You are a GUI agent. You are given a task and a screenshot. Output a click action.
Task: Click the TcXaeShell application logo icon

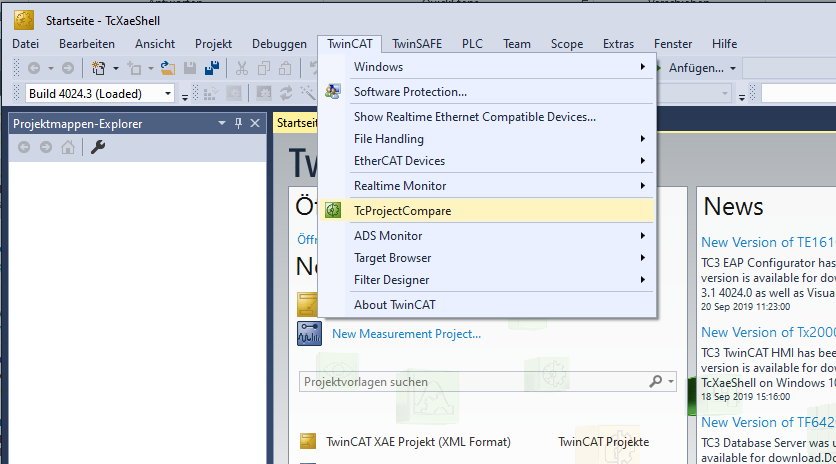pyautogui.click(x=23, y=20)
